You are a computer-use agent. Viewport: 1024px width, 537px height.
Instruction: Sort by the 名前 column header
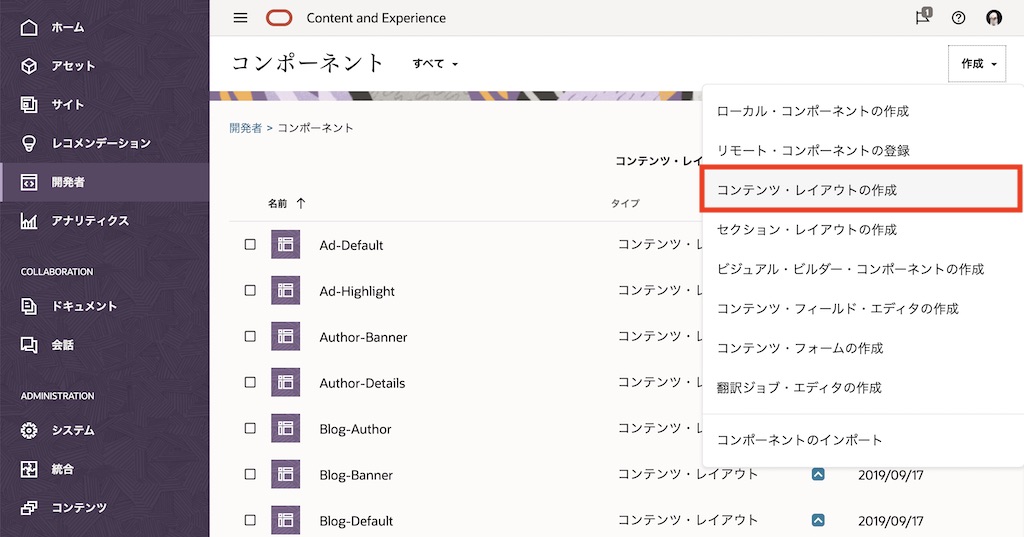[x=277, y=203]
